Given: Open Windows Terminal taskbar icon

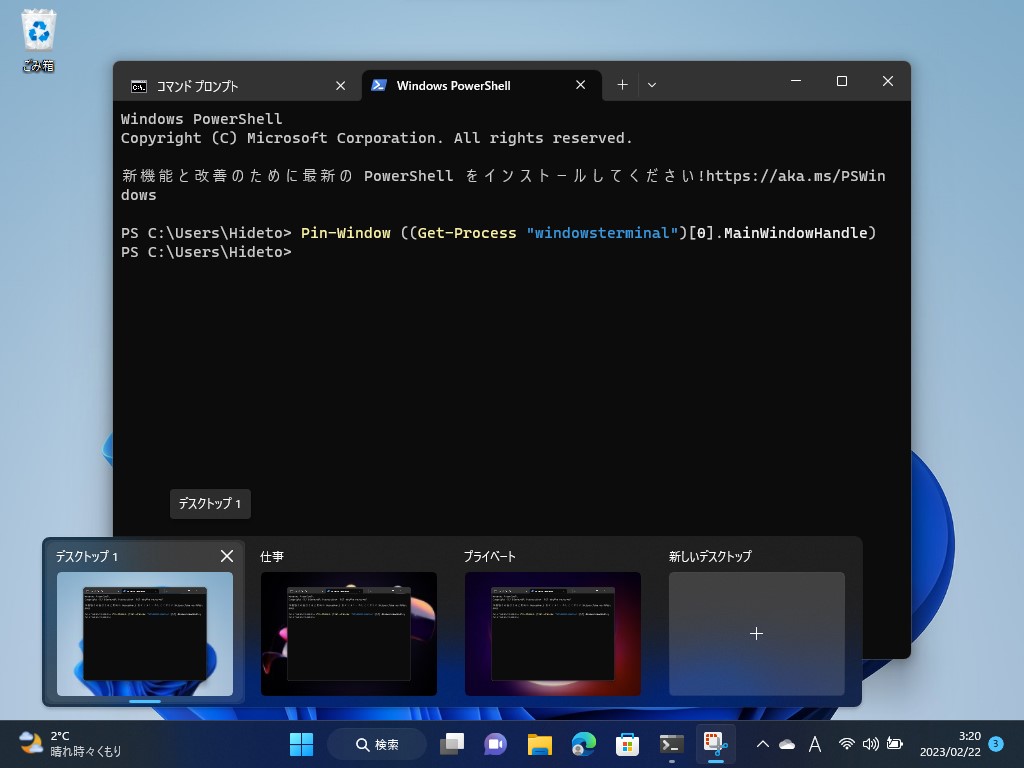Looking at the screenshot, I should 670,744.
